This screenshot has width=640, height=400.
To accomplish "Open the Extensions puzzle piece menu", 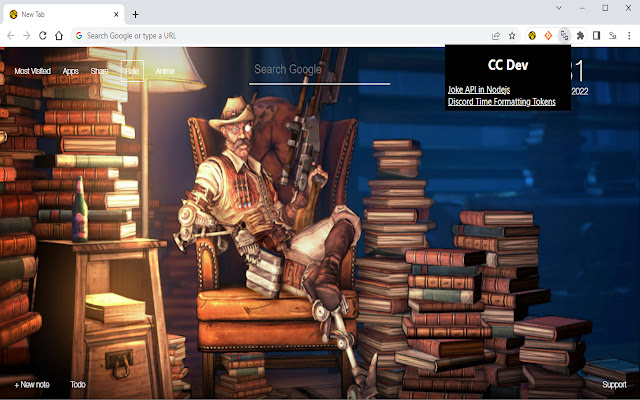I will coord(580,36).
